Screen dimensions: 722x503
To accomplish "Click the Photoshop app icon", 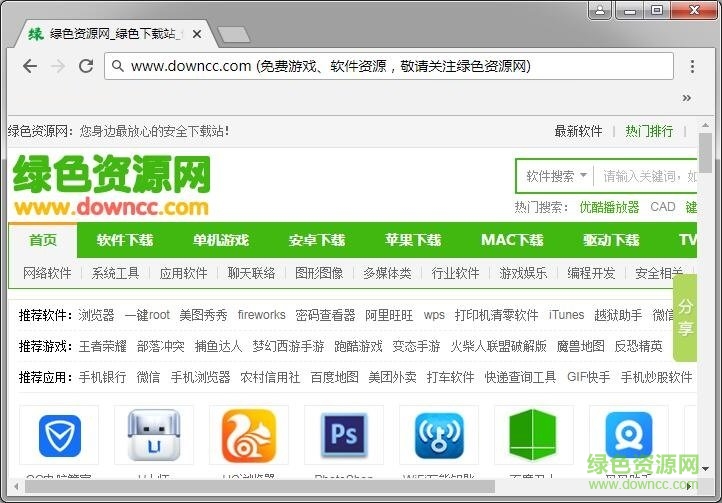I will (344, 436).
